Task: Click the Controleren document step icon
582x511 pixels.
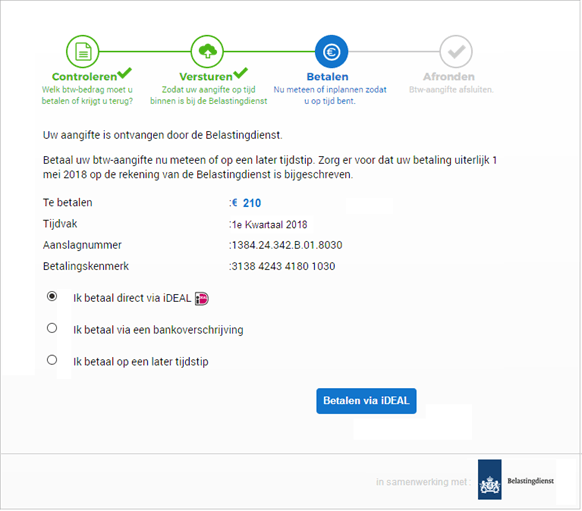Action: pos(82,52)
